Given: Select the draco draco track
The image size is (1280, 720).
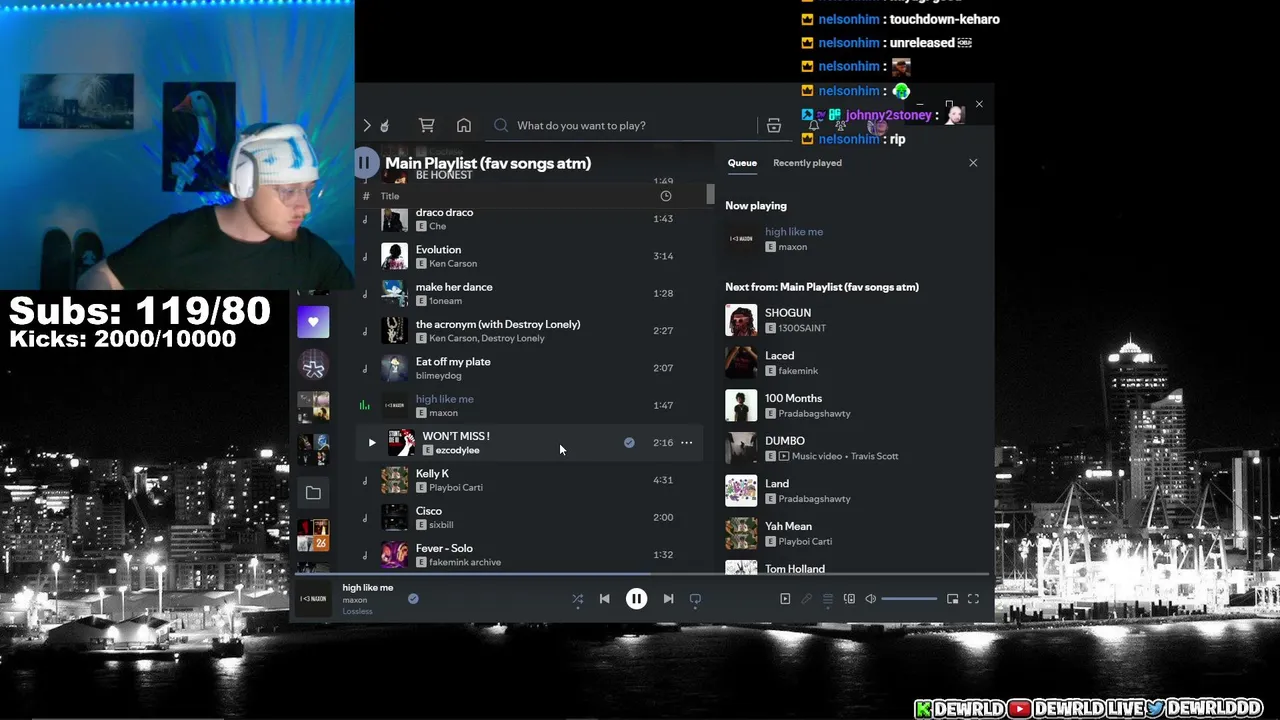Looking at the screenshot, I should 530,218.
